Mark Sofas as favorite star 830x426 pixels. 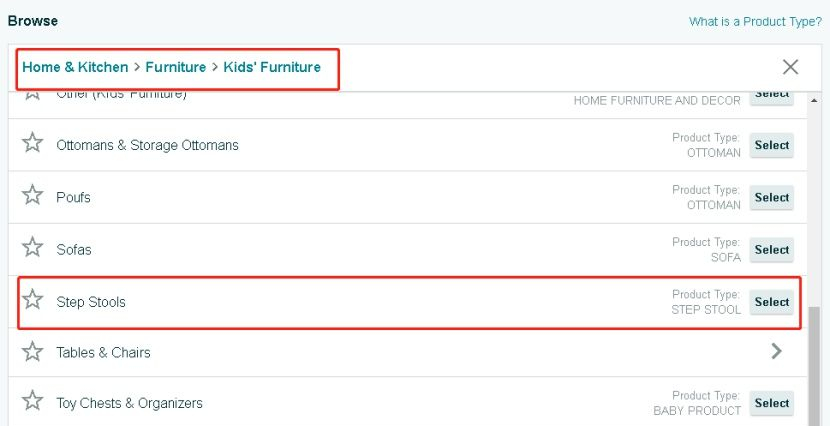tap(32, 248)
